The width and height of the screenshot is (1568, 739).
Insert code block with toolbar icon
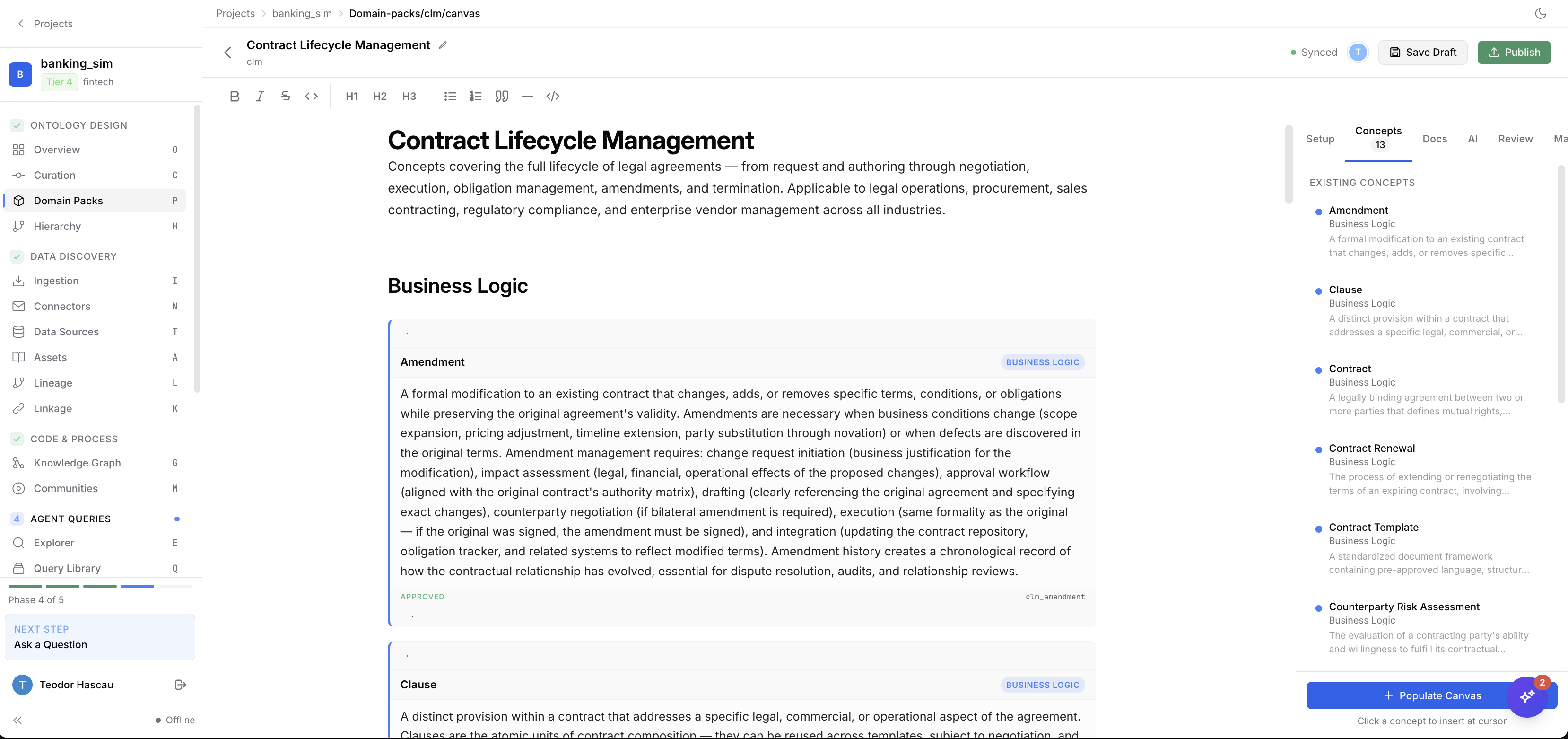[553, 96]
